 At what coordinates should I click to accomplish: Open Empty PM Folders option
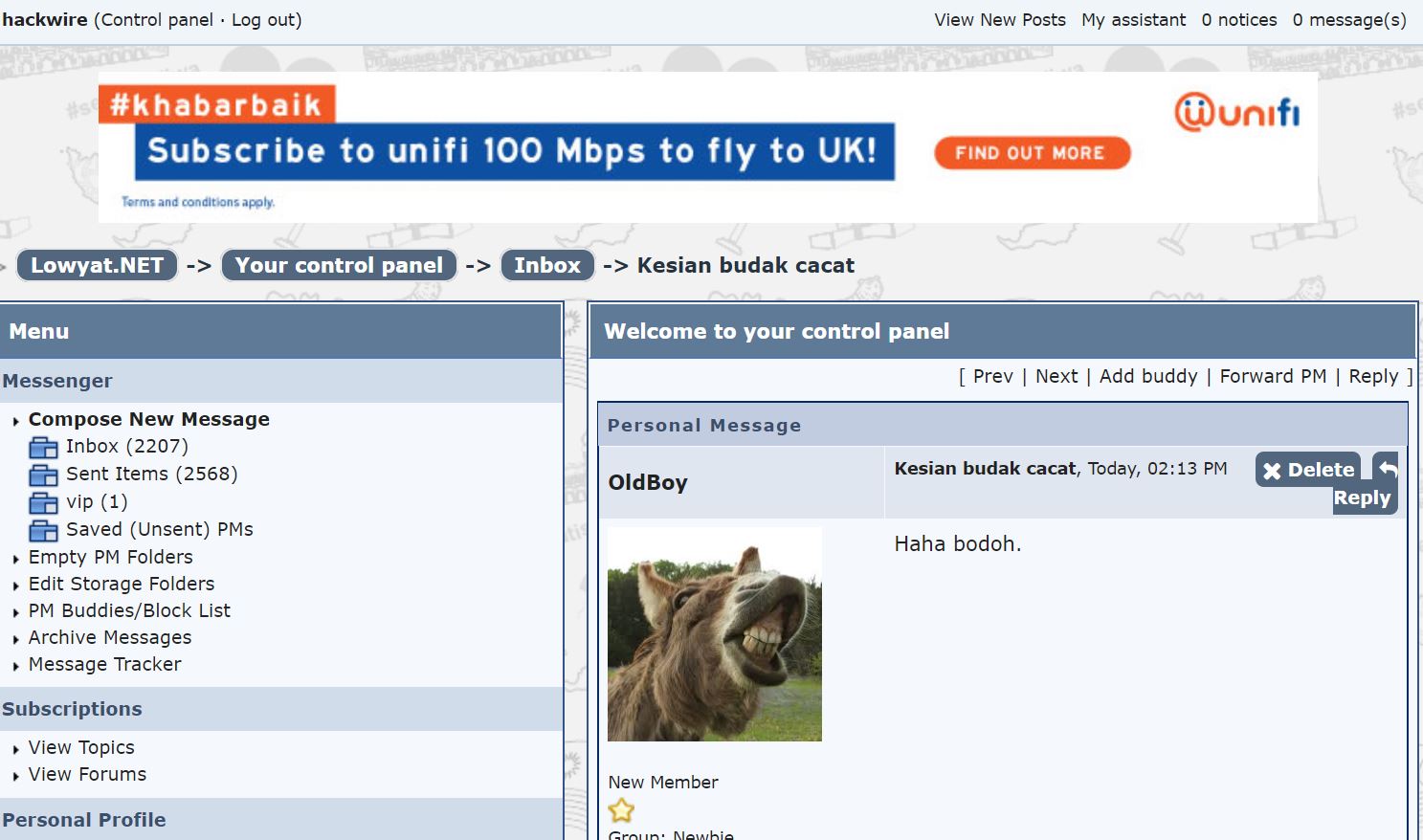click(x=110, y=557)
